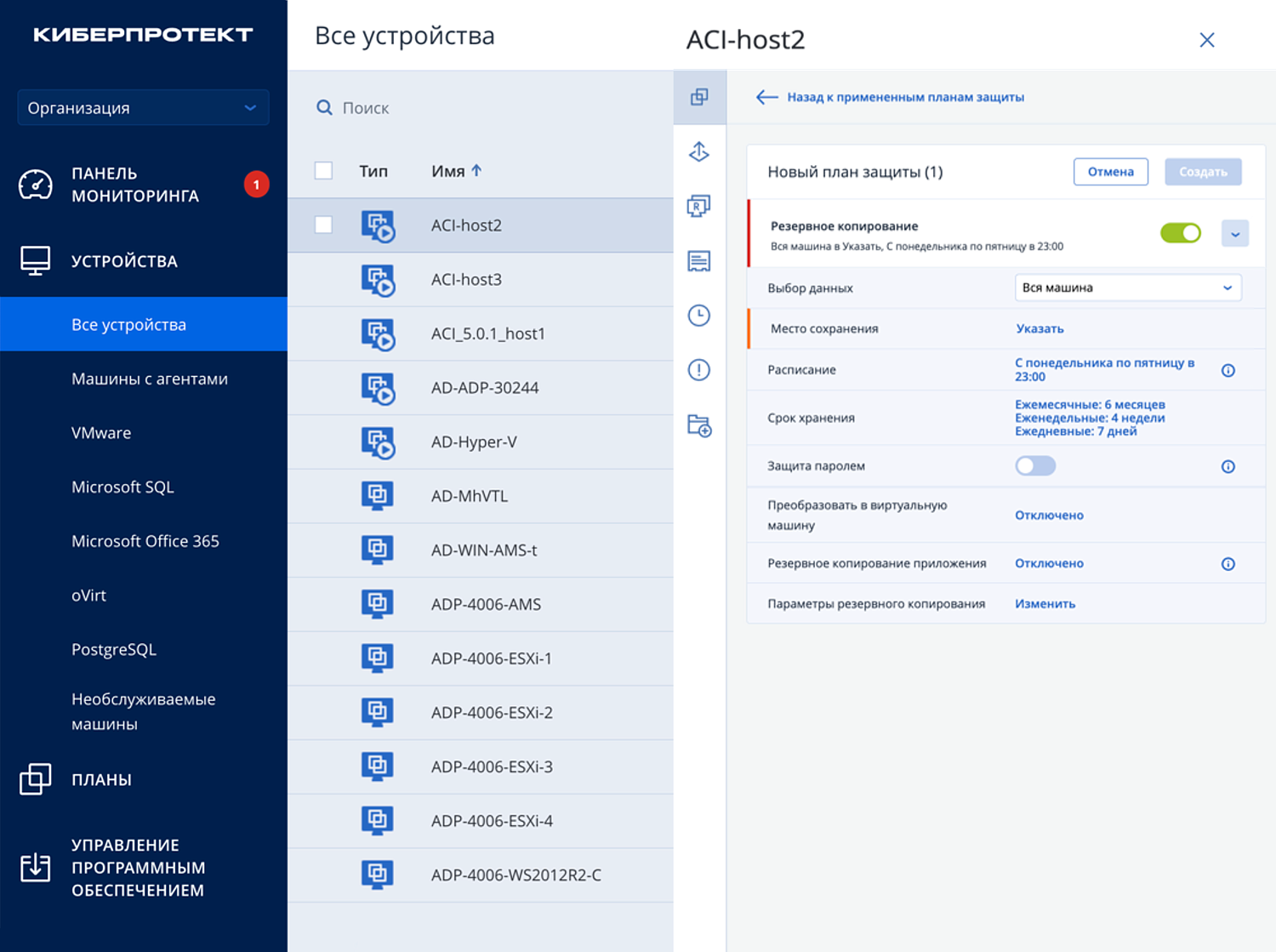Expand the Вся машина data selection dropdown
Image resolution: width=1276 pixels, height=952 pixels.
point(1127,288)
